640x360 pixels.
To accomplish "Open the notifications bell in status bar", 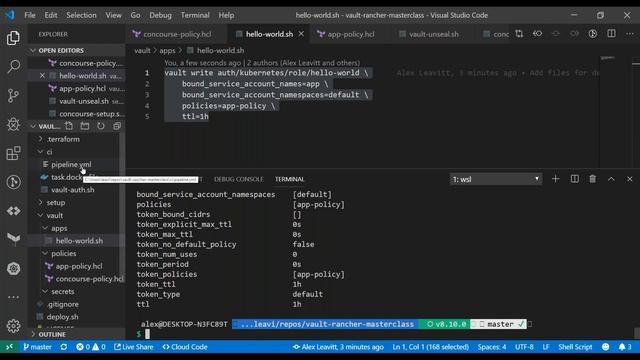I will pyautogui.click(x=624, y=347).
